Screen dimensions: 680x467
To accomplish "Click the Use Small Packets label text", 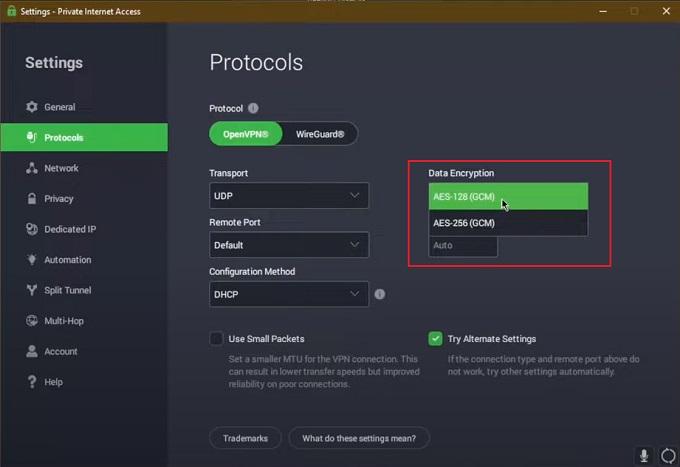I will pos(266,339).
